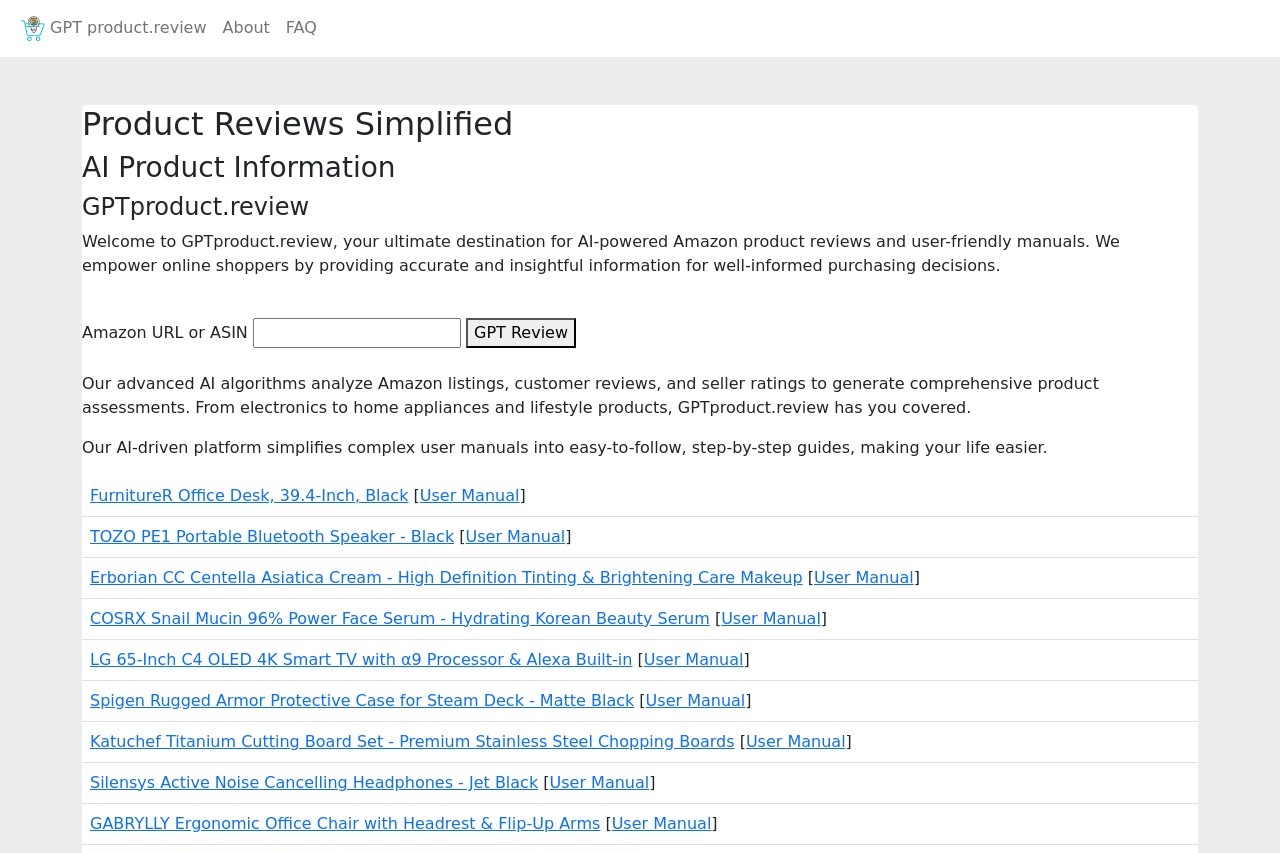
Task: Click the GPT Review button
Action: point(521,333)
